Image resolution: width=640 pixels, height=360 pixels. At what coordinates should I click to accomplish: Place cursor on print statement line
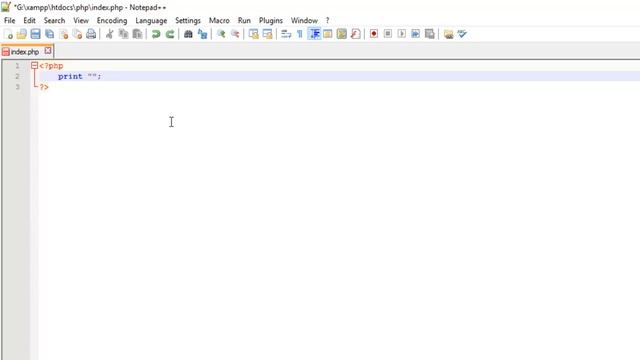click(339, 76)
